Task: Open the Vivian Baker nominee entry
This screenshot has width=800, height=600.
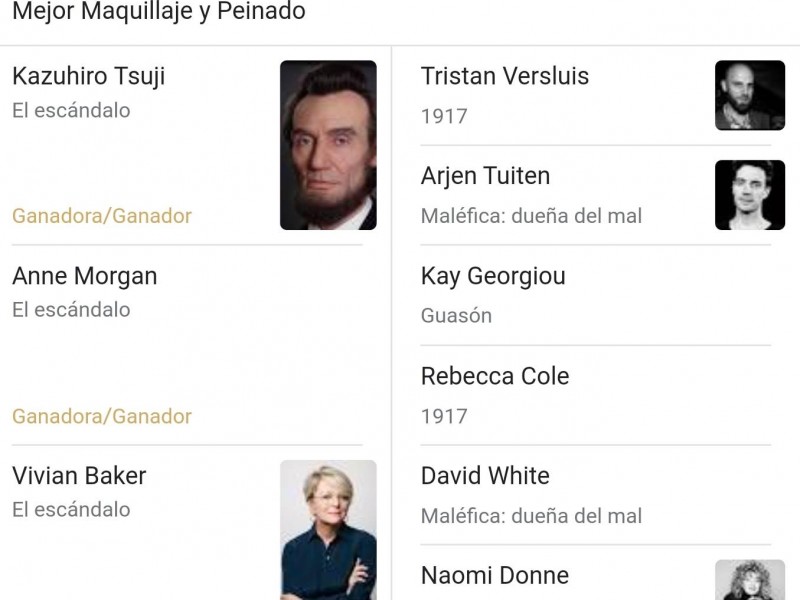Action: (x=79, y=476)
